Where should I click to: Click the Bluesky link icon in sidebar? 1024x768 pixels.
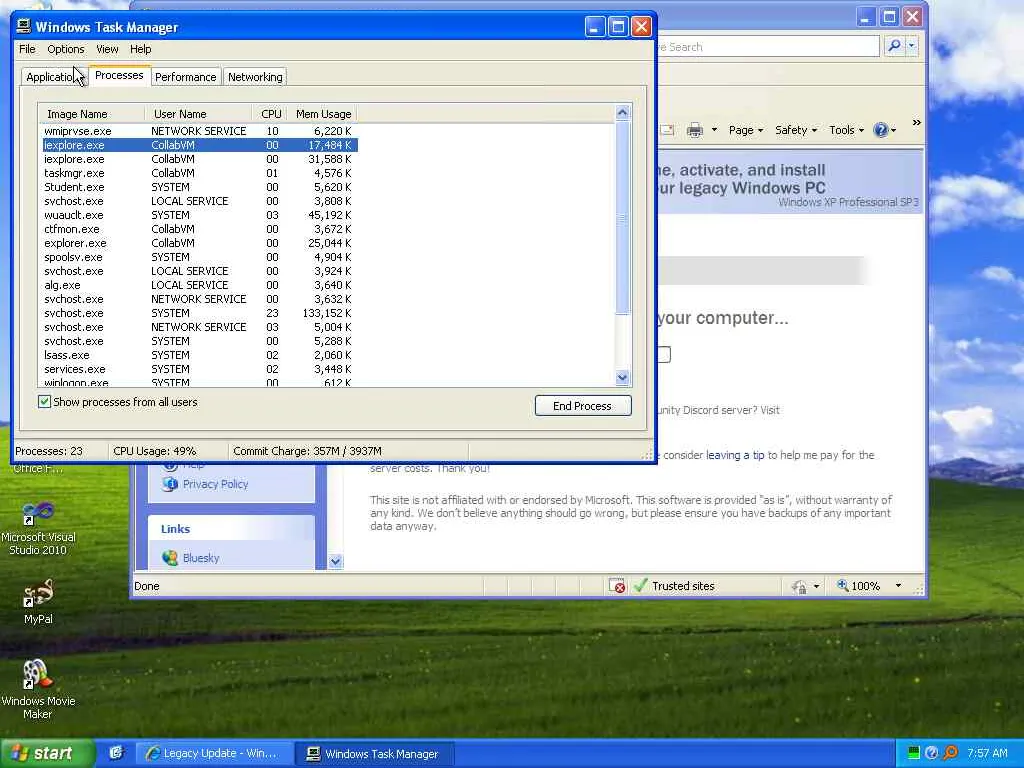pyautogui.click(x=170, y=558)
